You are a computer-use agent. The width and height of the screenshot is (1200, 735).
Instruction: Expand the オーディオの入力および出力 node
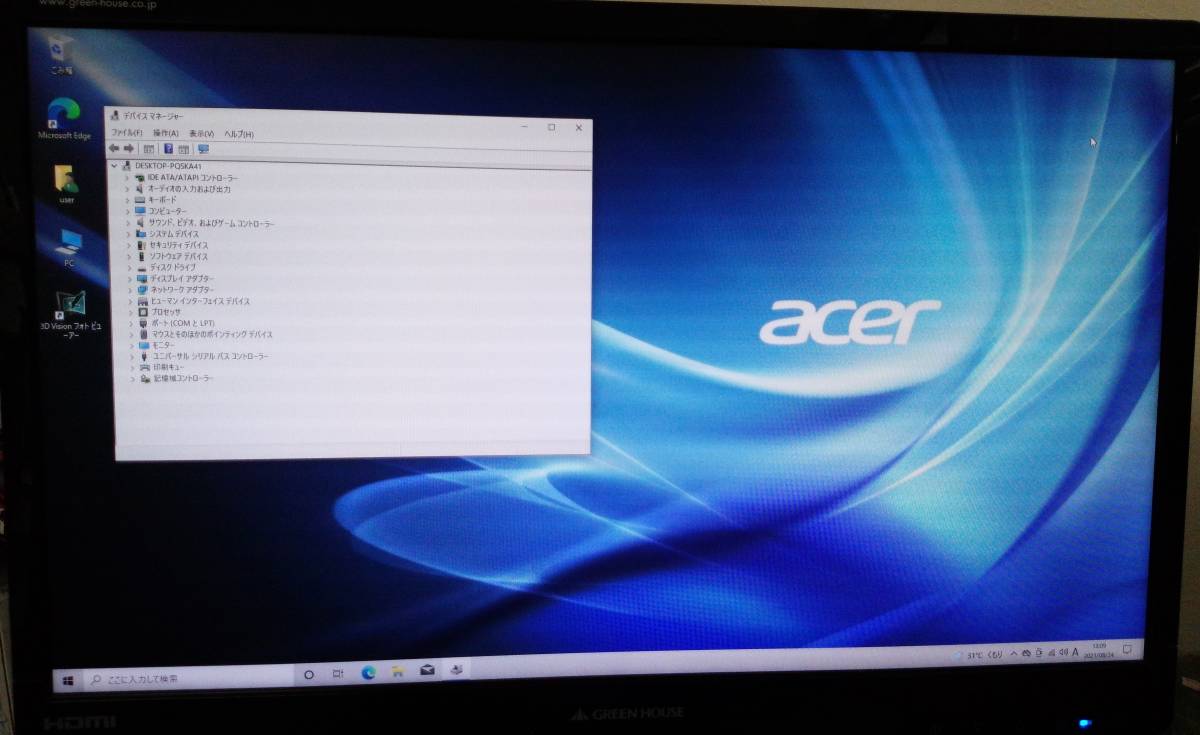click(129, 188)
